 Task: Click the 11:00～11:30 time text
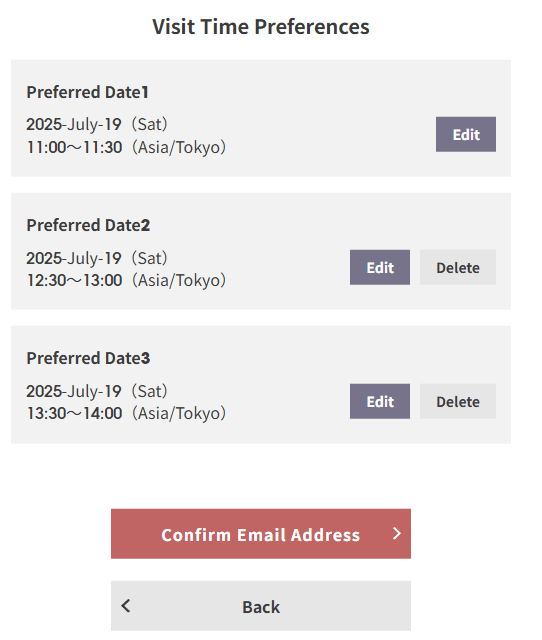pyautogui.click(x=74, y=147)
